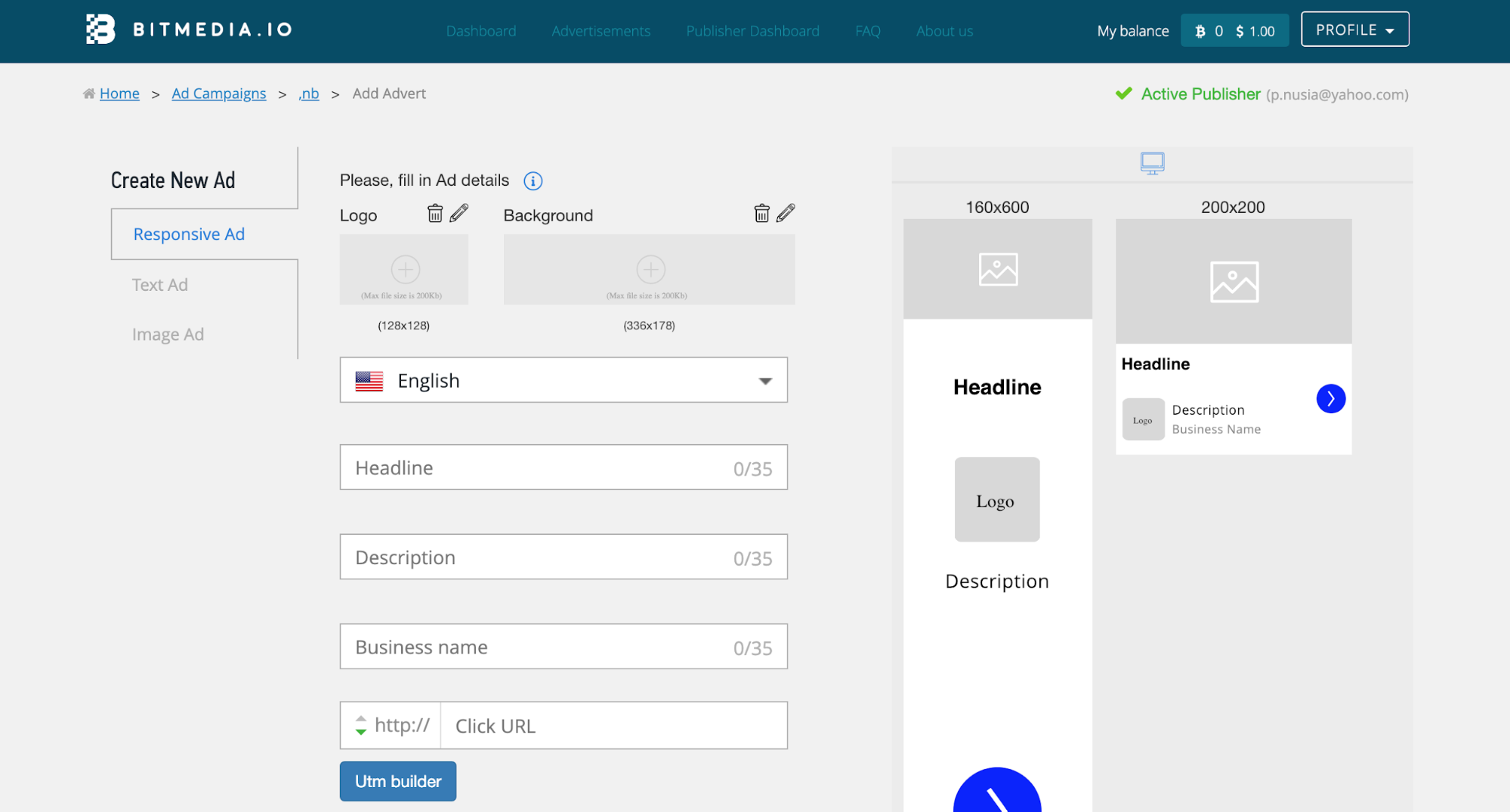Viewport: 1510px width, 812px height.
Task: Click the (128x128) logo size label
Action: (403, 326)
